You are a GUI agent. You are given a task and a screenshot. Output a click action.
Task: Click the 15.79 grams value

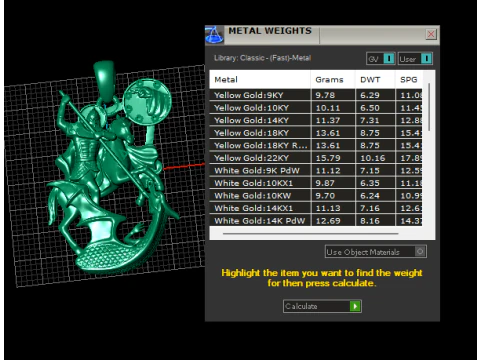click(x=328, y=158)
